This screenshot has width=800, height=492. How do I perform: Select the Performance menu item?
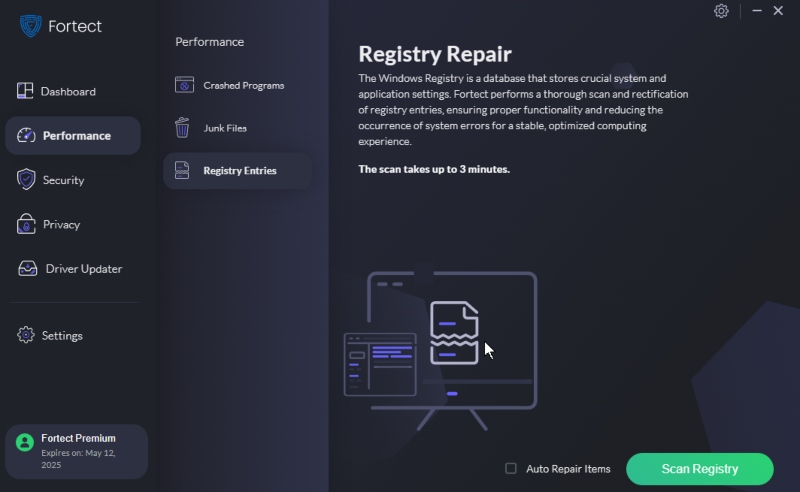(73, 135)
